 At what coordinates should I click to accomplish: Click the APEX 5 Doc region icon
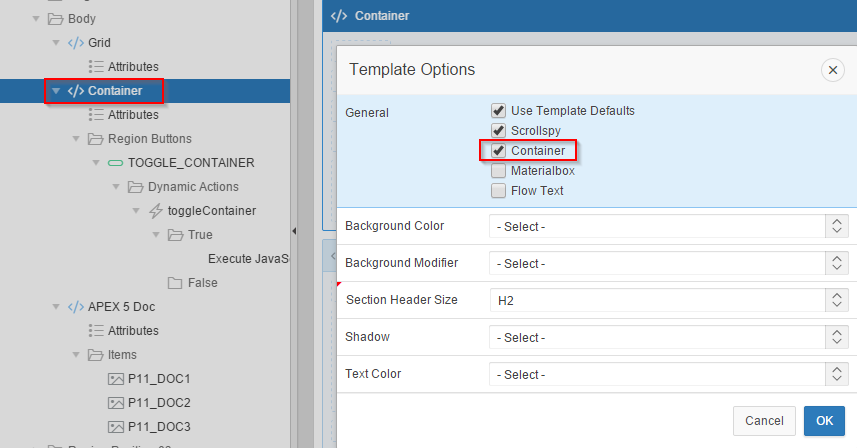point(76,307)
